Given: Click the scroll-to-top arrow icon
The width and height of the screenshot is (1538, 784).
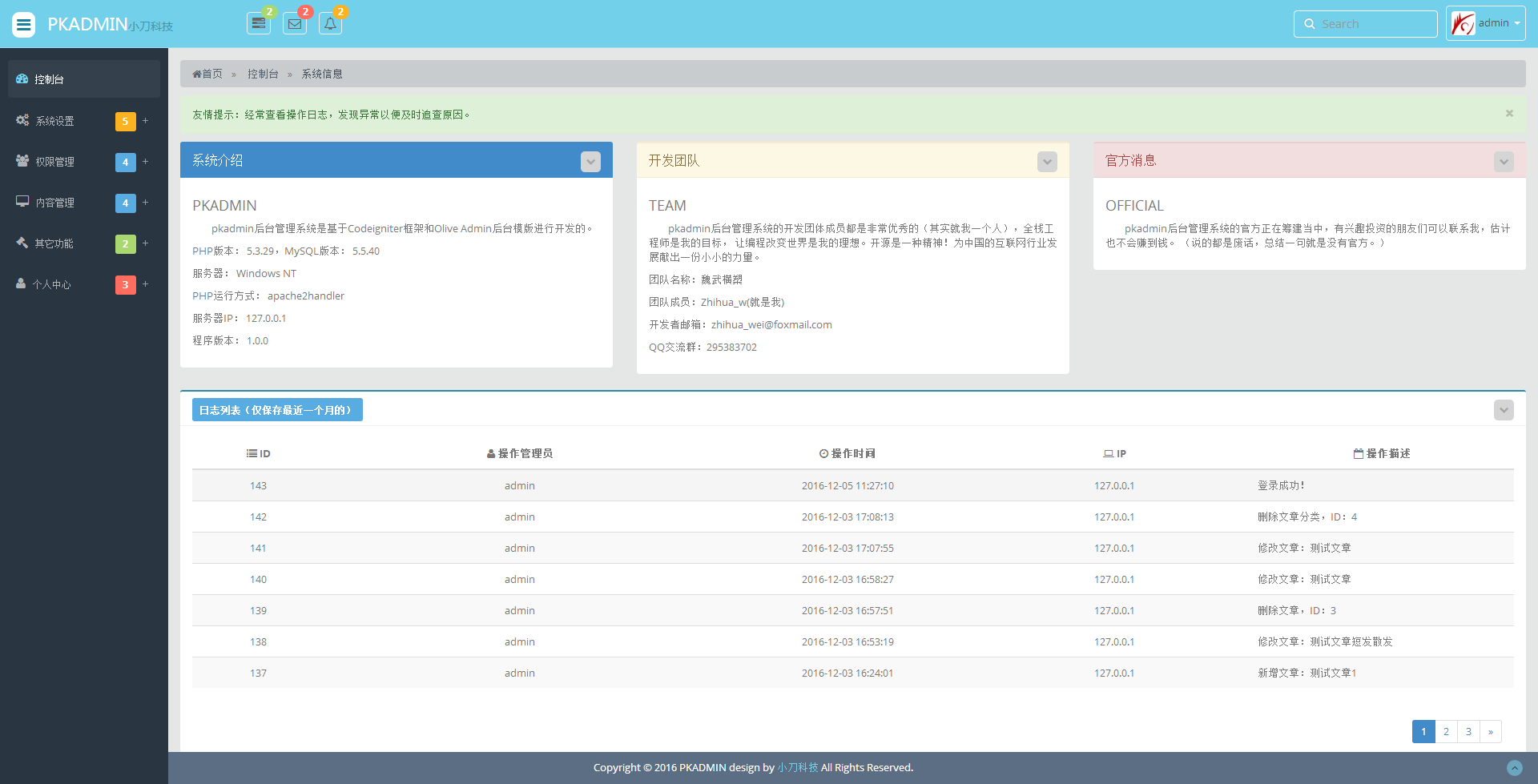Looking at the screenshot, I should [x=1514, y=767].
